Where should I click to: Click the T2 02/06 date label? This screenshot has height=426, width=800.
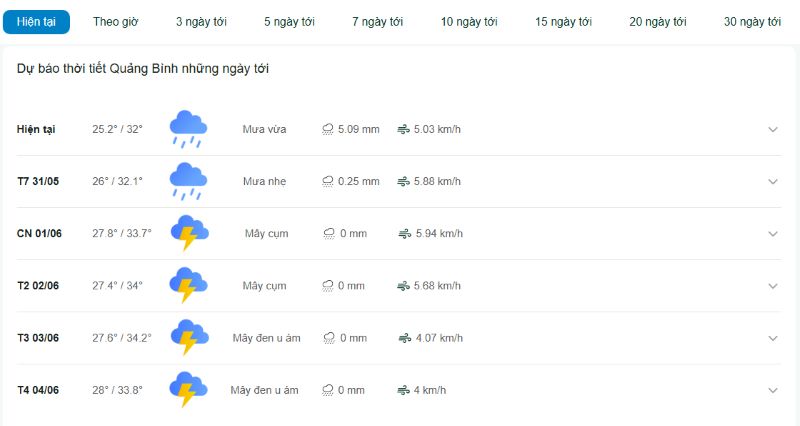click(x=38, y=286)
